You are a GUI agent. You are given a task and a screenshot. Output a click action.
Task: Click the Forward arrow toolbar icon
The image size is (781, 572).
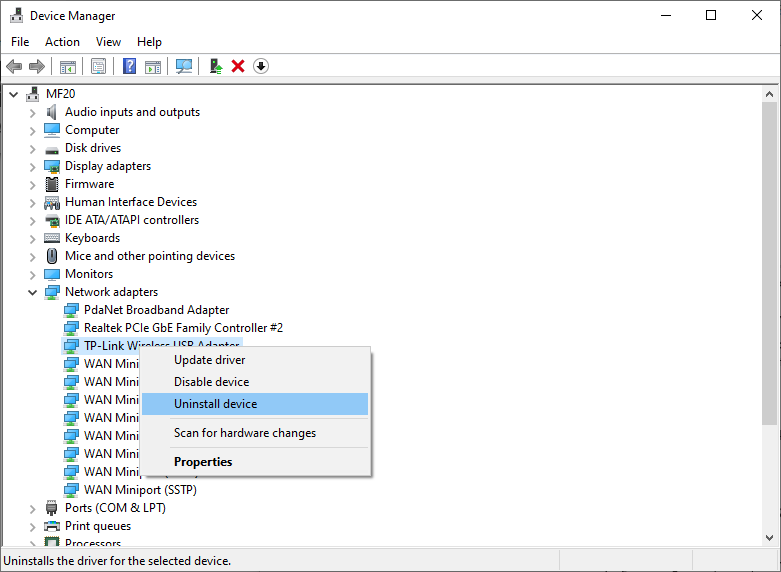(x=37, y=66)
